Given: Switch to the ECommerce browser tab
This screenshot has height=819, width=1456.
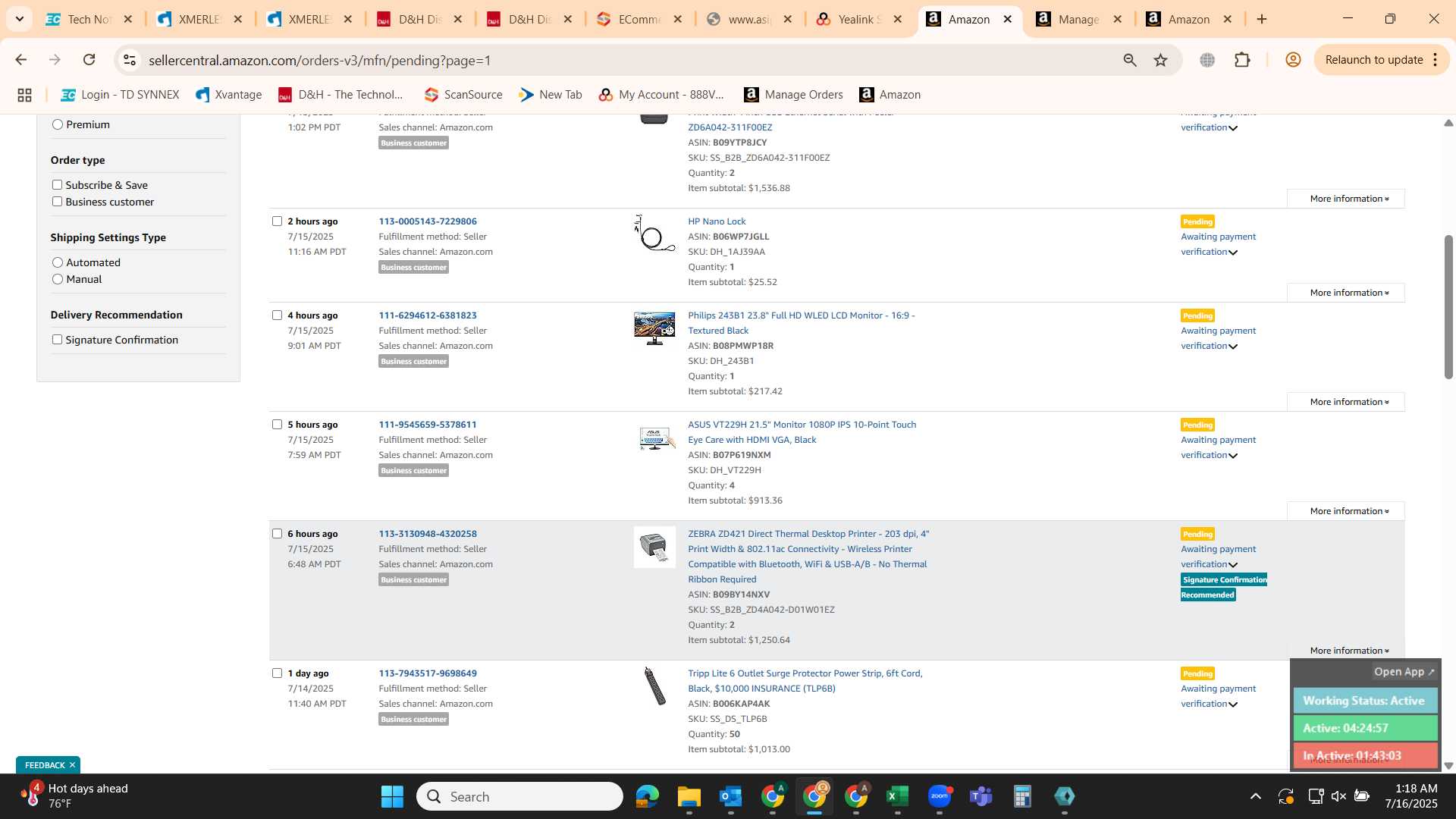Looking at the screenshot, I should (638, 19).
